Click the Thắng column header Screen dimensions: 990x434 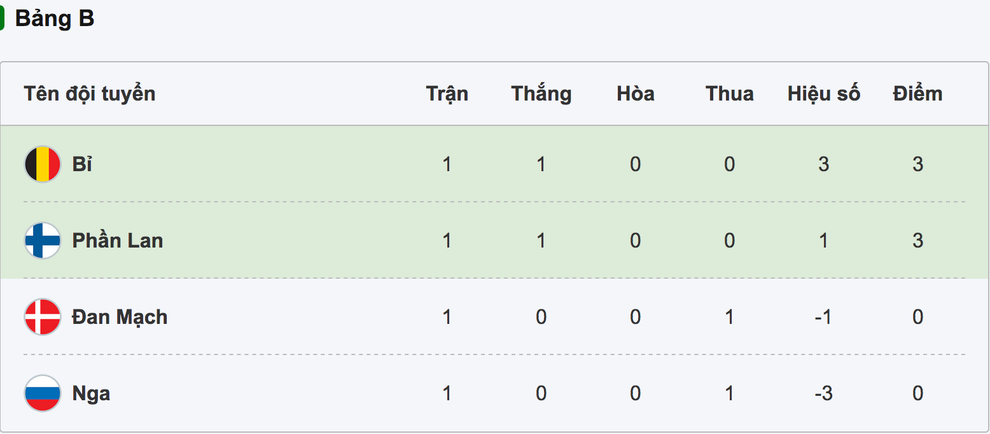click(x=541, y=94)
